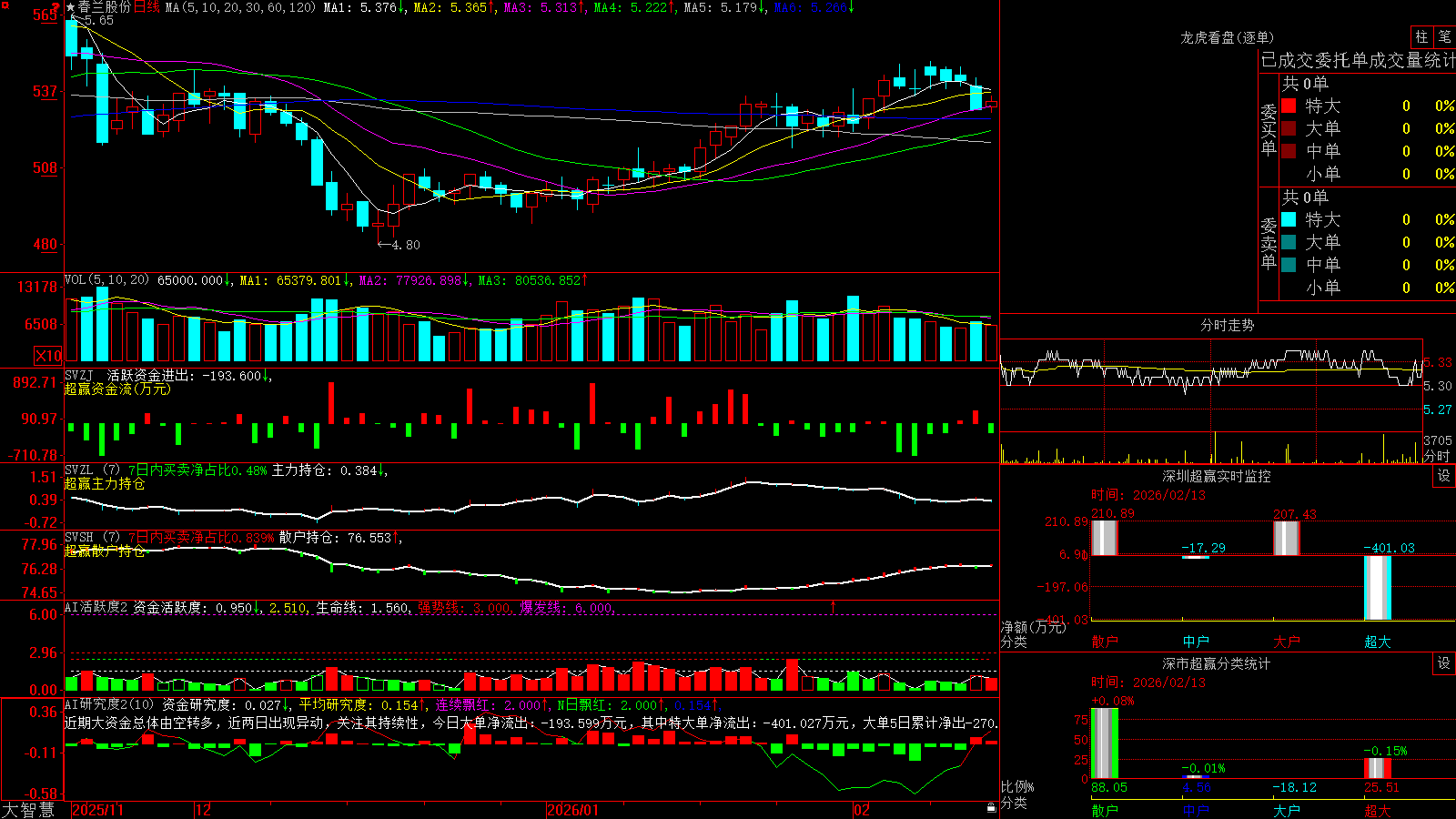Click the 12 month marker on the time axis
Image resolution: width=1456 pixels, height=819 pixels.
203,809
